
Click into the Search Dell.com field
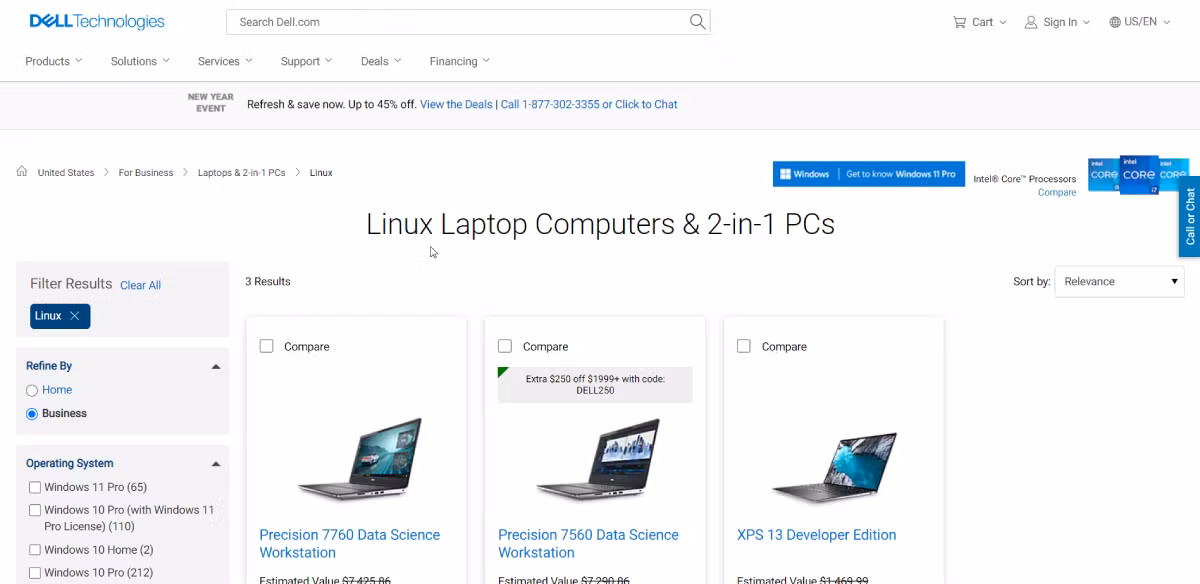[x=457, y=22]
